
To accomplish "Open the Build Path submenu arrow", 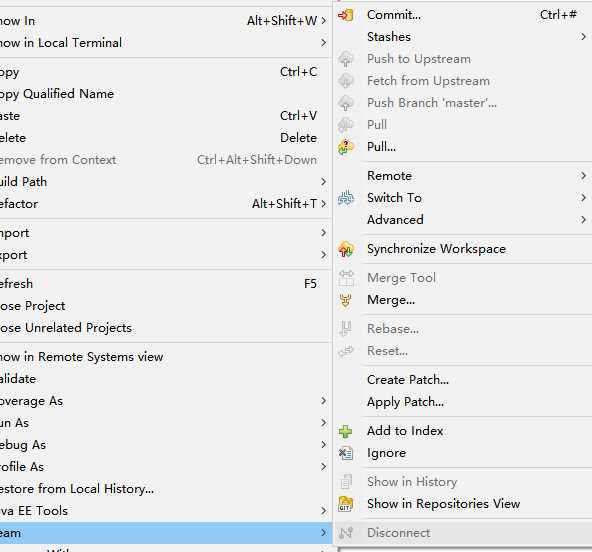I will click(x=323, y=182).
